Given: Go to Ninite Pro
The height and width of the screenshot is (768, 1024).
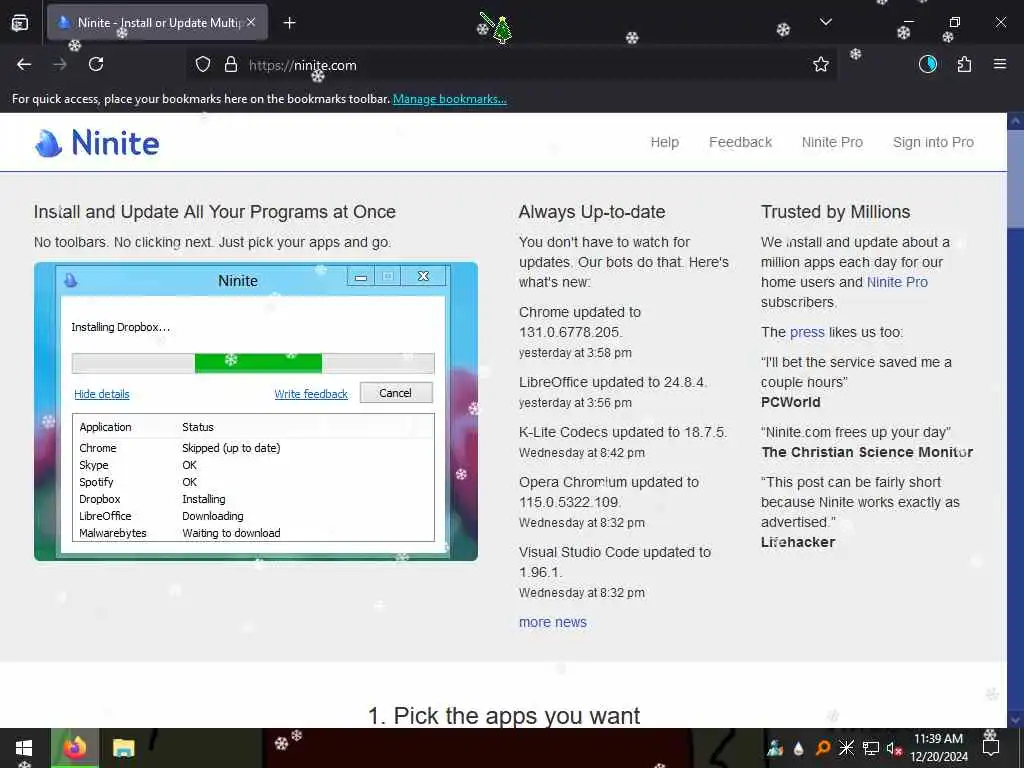Looking at the screenshot, I should click(x=832, y=142).
